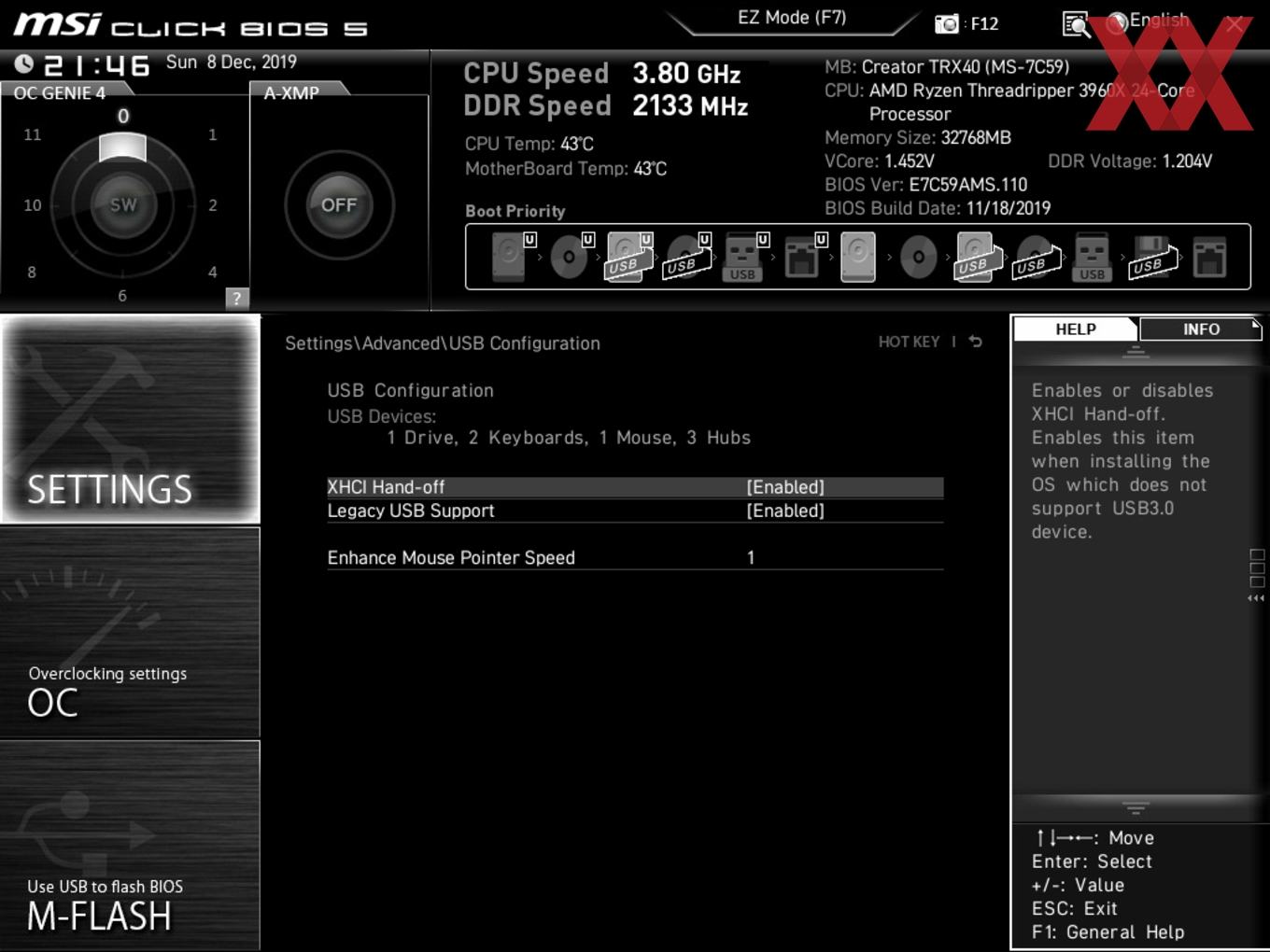Open the M-FLASH tile
This screenshot has height=952, width=1270.
point(130,846)
